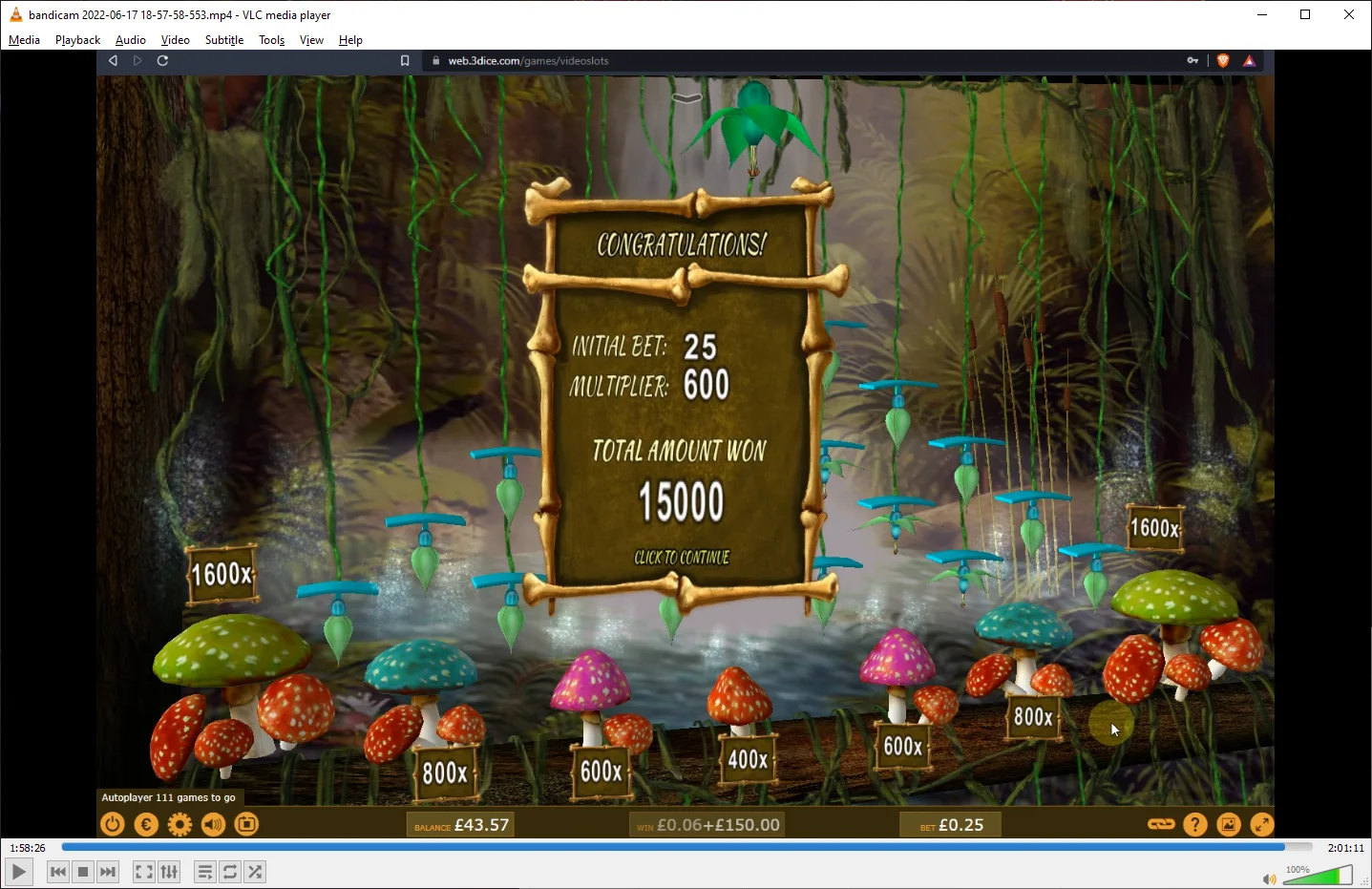Open the Help menu
The width and height of the screenshot is (1372, 889).
(x=350, y=40)
